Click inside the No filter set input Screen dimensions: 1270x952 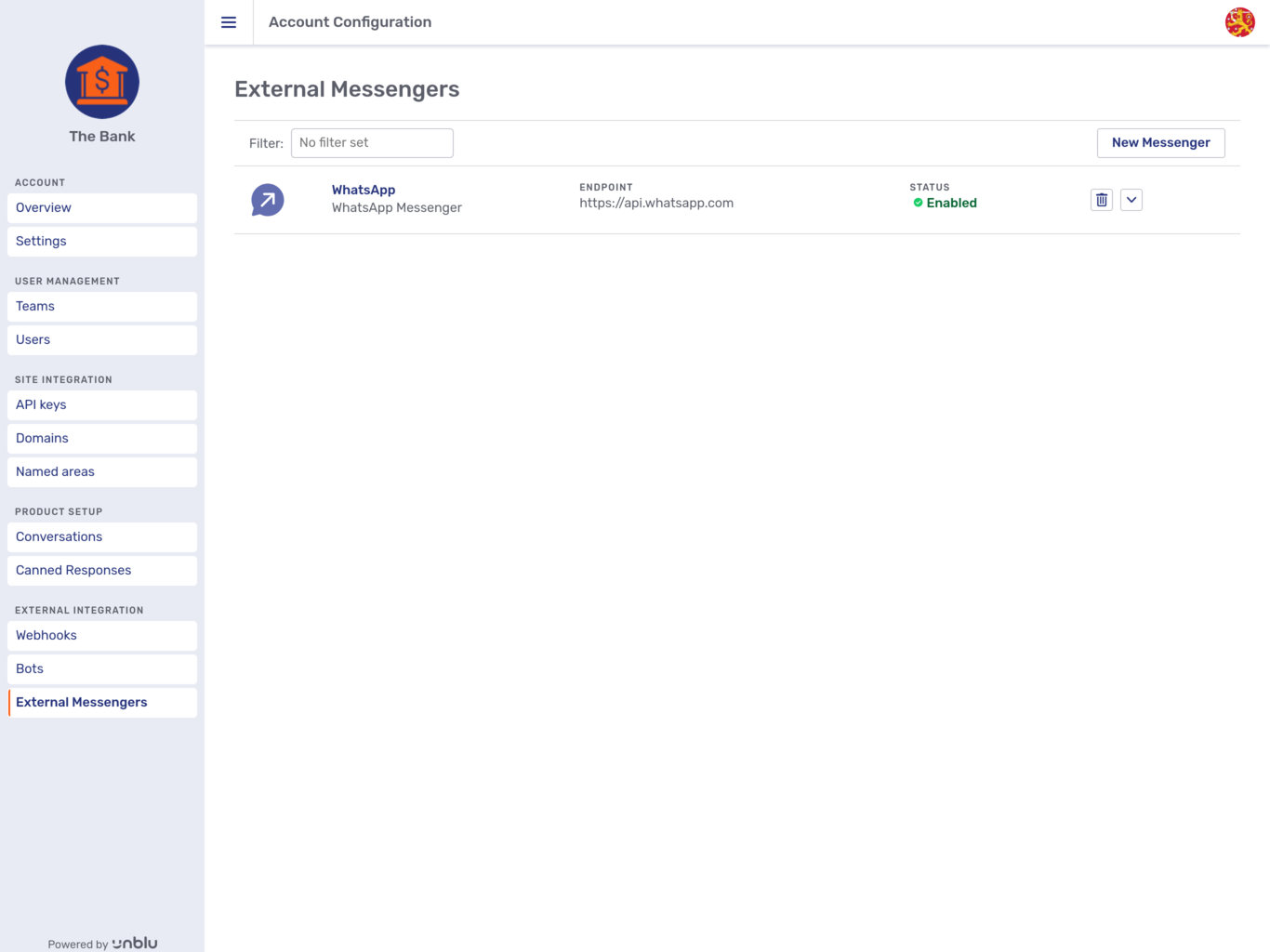pos(372,142)
